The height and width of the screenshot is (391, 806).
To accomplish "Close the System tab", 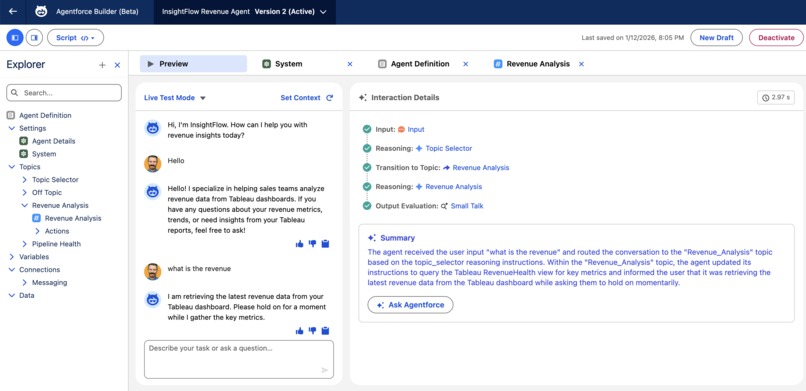I will click(350, 64).
